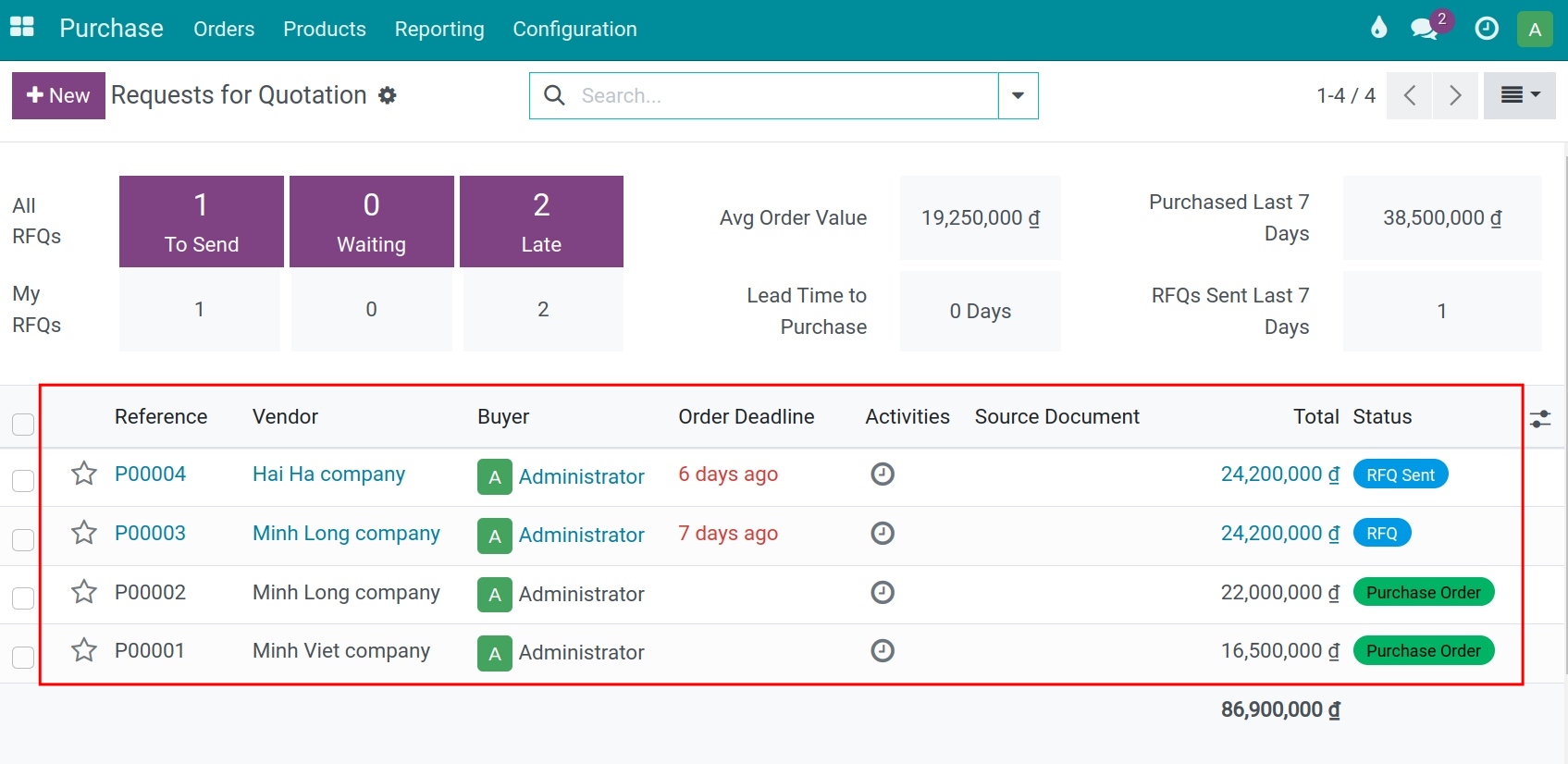
Task: Open the P00004 reference link
Action: click(x=150, y=474)
